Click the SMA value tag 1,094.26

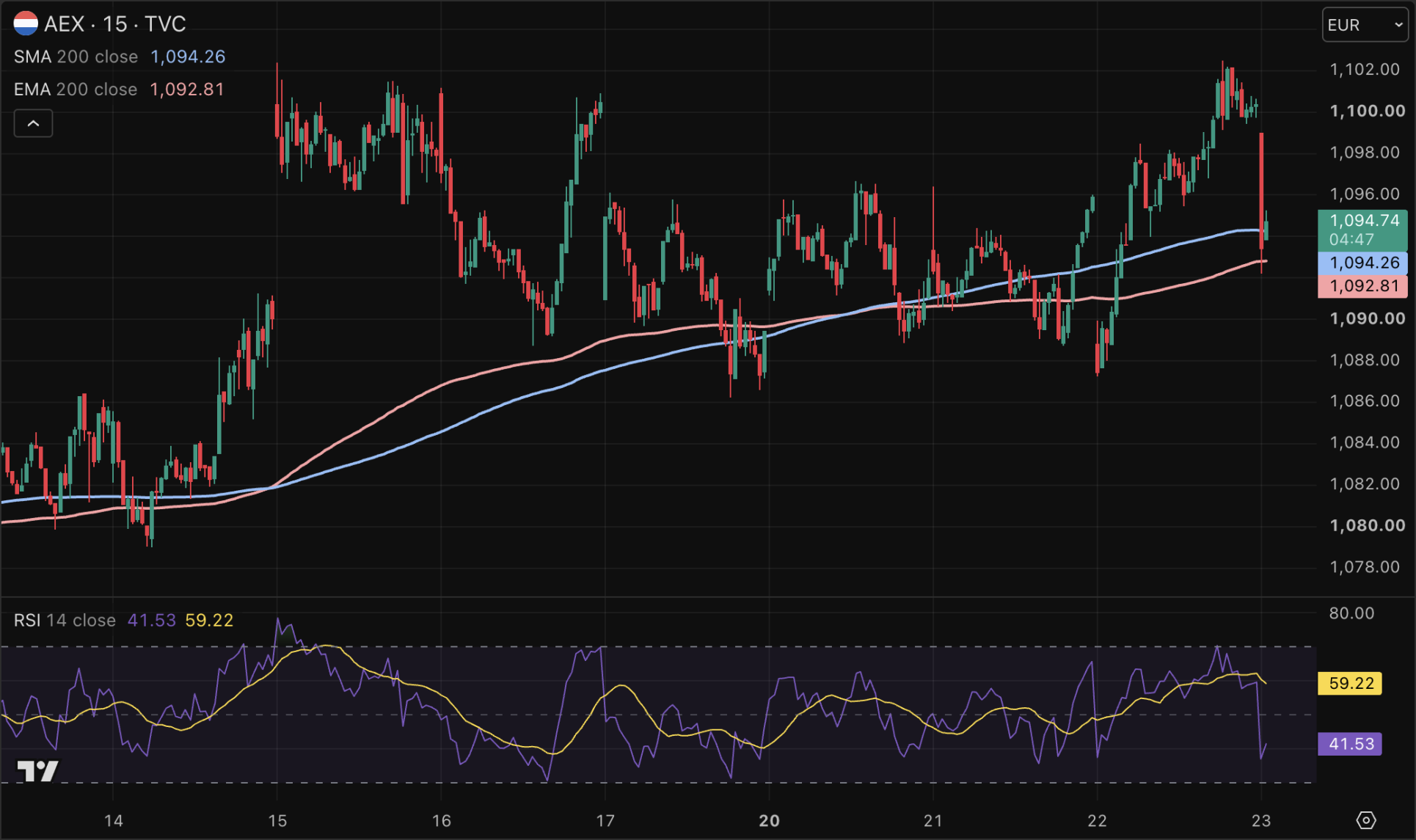pos(1362,263)
